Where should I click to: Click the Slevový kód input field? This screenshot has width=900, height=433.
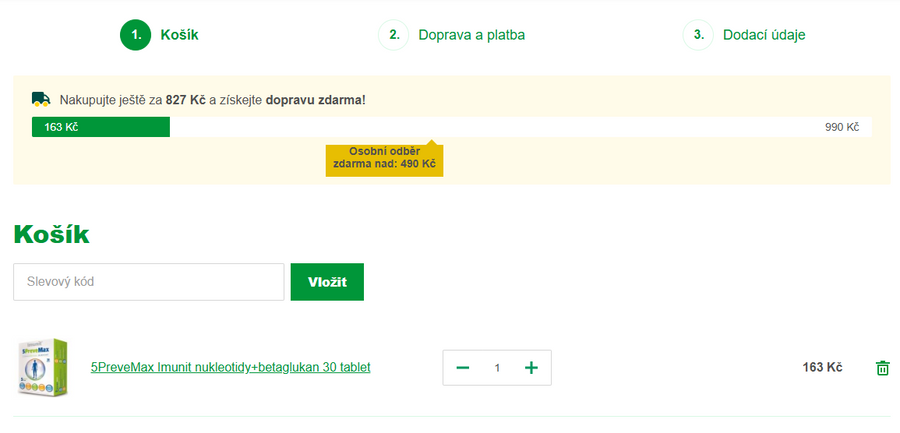point(149,282)
